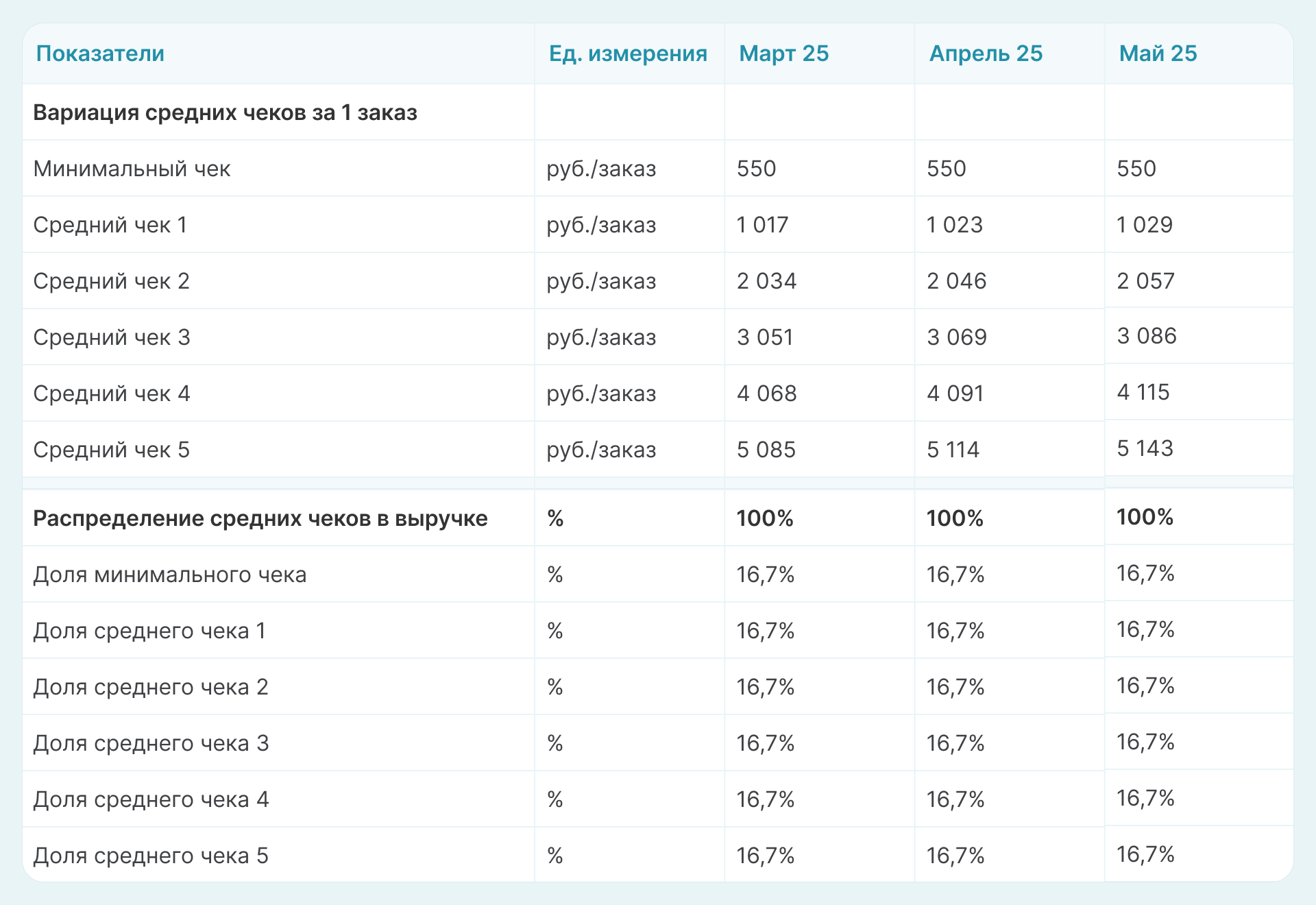The width and height of the screenshot is (1316, 905).
Task: Select the bold 100% cell under Апрель 25
Action: click(954, 518)
